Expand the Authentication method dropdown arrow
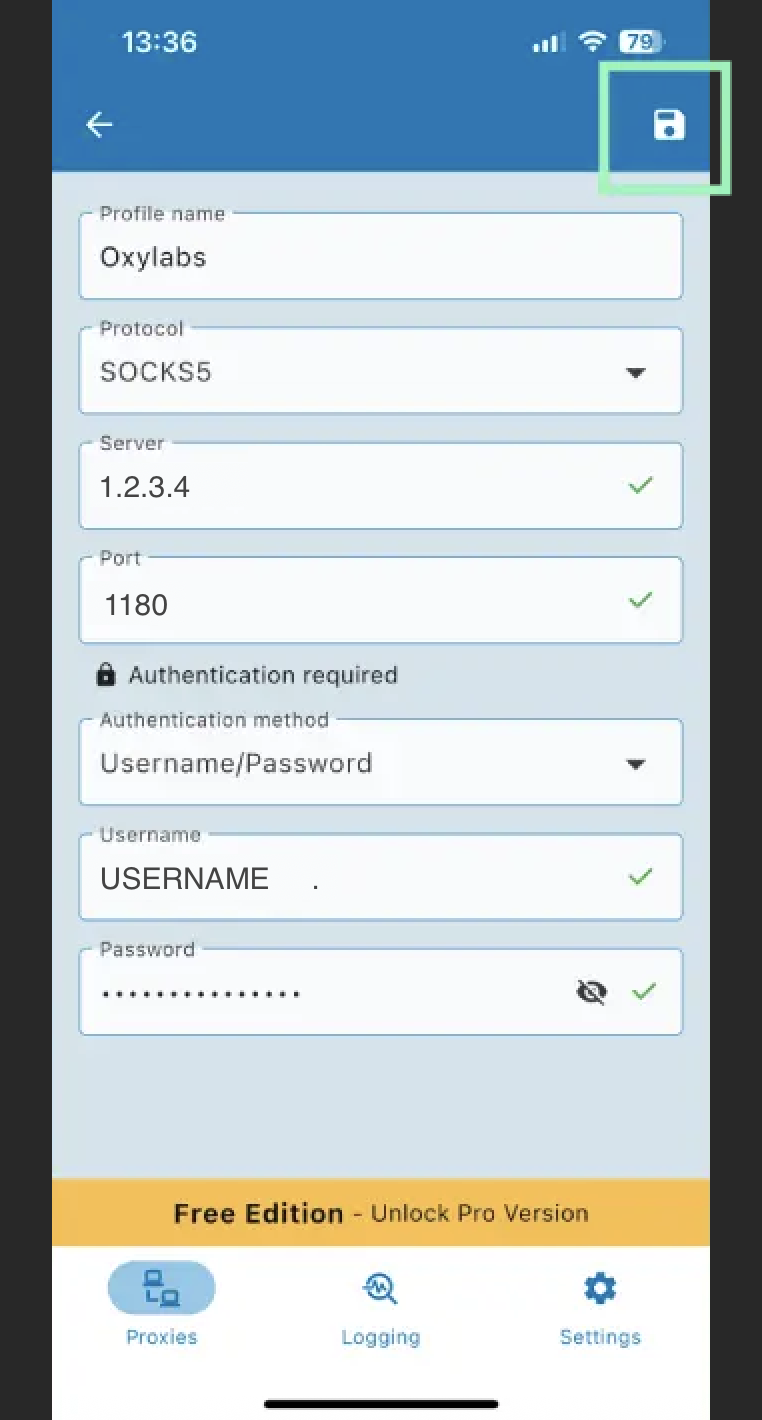The width and height of the screenshot is (762, 1420). click(635, 764)
